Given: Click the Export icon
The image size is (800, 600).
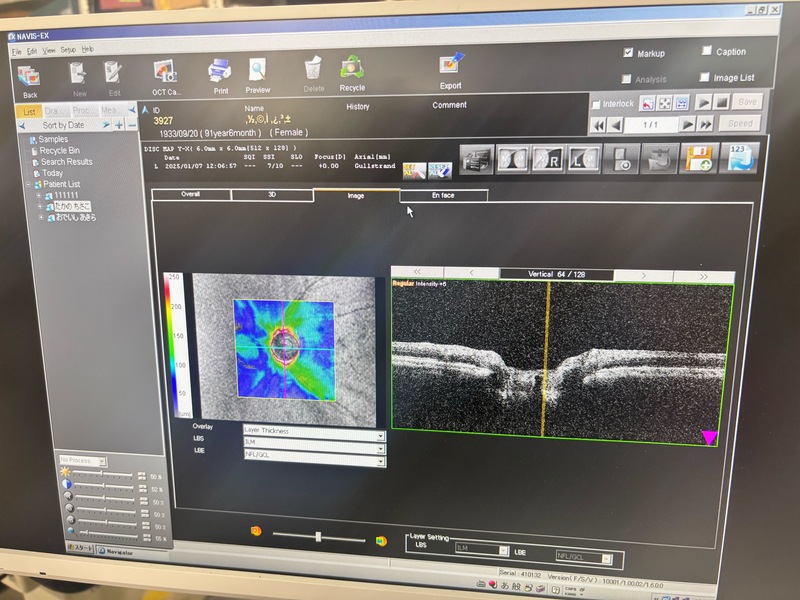Looking at the screenshot, I should [x=450, y=68].
